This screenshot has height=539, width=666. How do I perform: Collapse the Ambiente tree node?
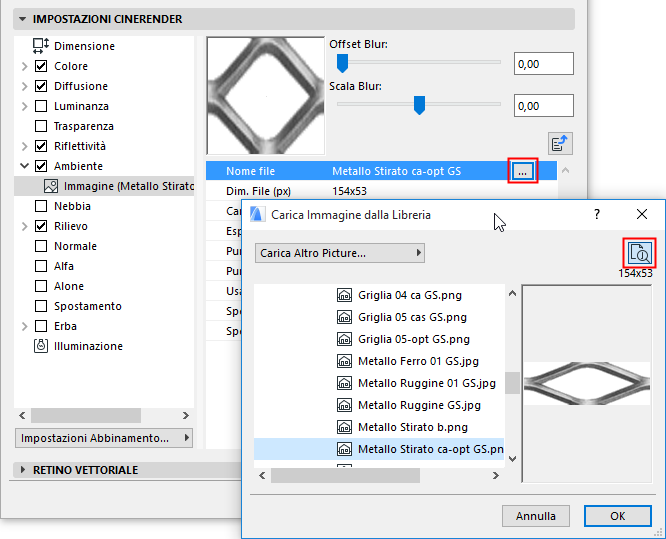point(25,166)
